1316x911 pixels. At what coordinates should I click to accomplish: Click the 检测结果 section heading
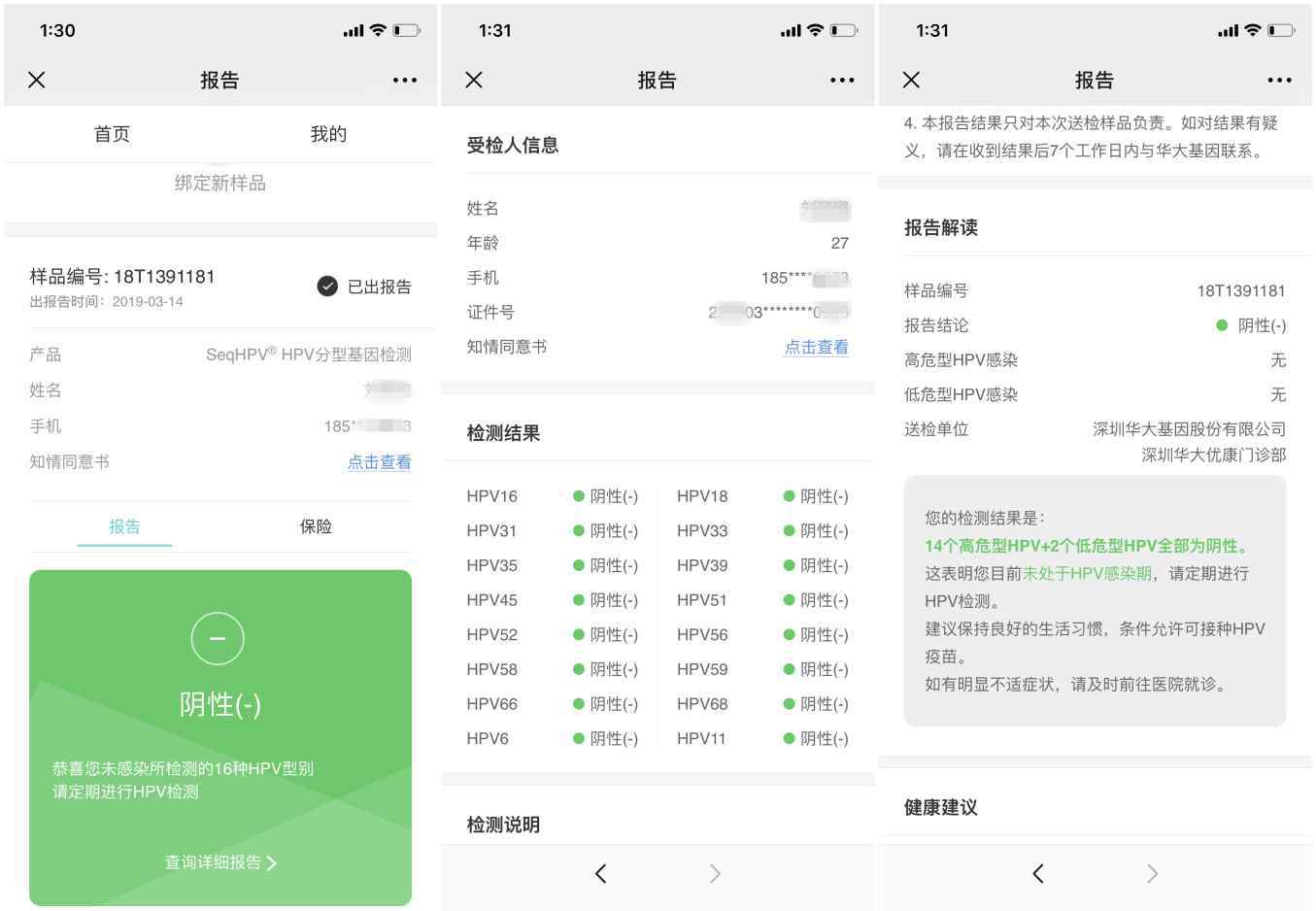pyautogui.click(x=503, y=433)
